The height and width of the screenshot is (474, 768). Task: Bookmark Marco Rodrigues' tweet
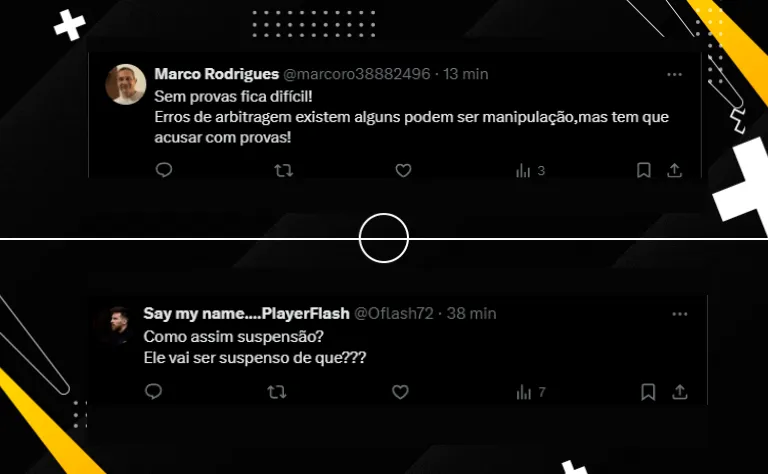(644, 170)
